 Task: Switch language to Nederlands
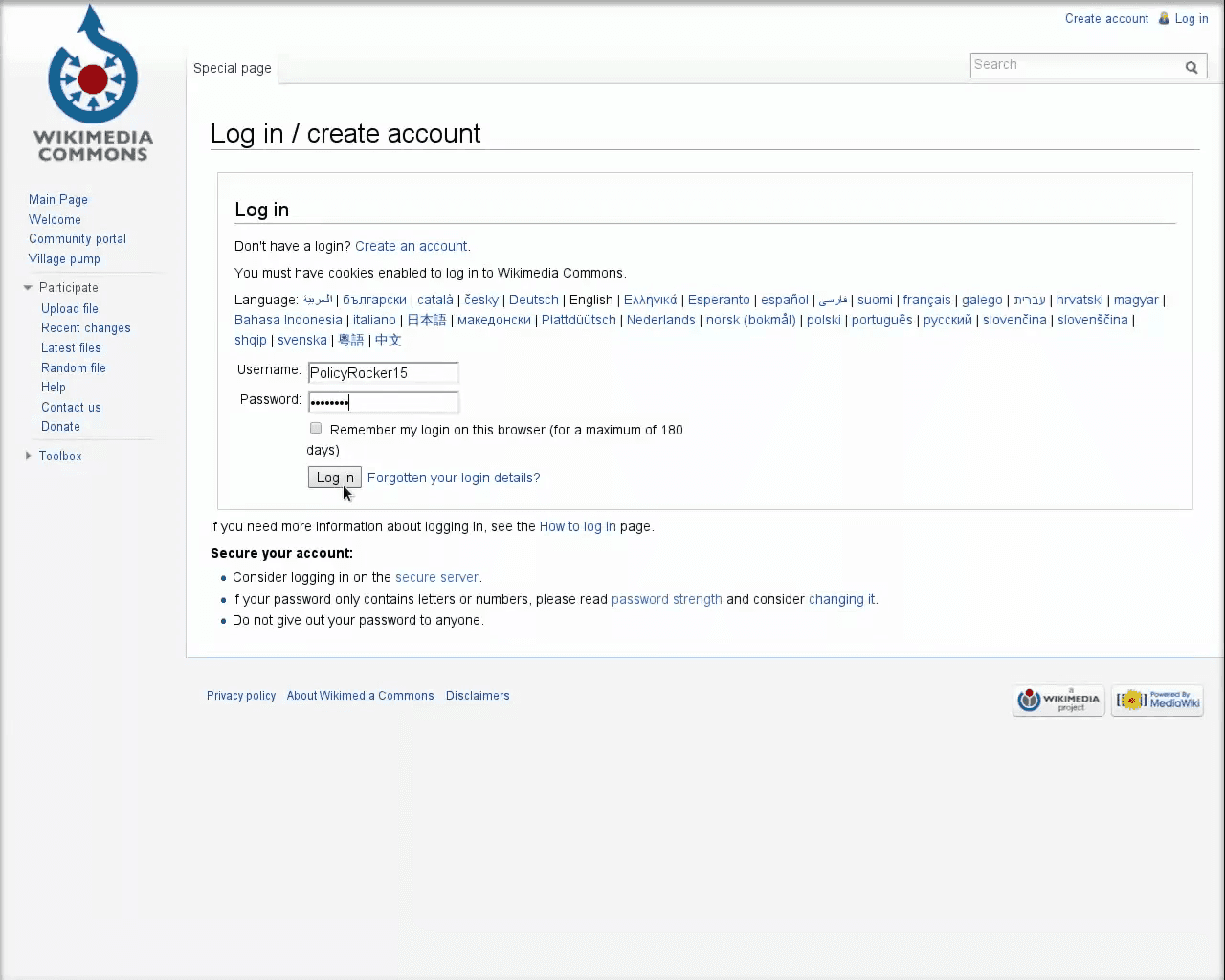(660, 320)
